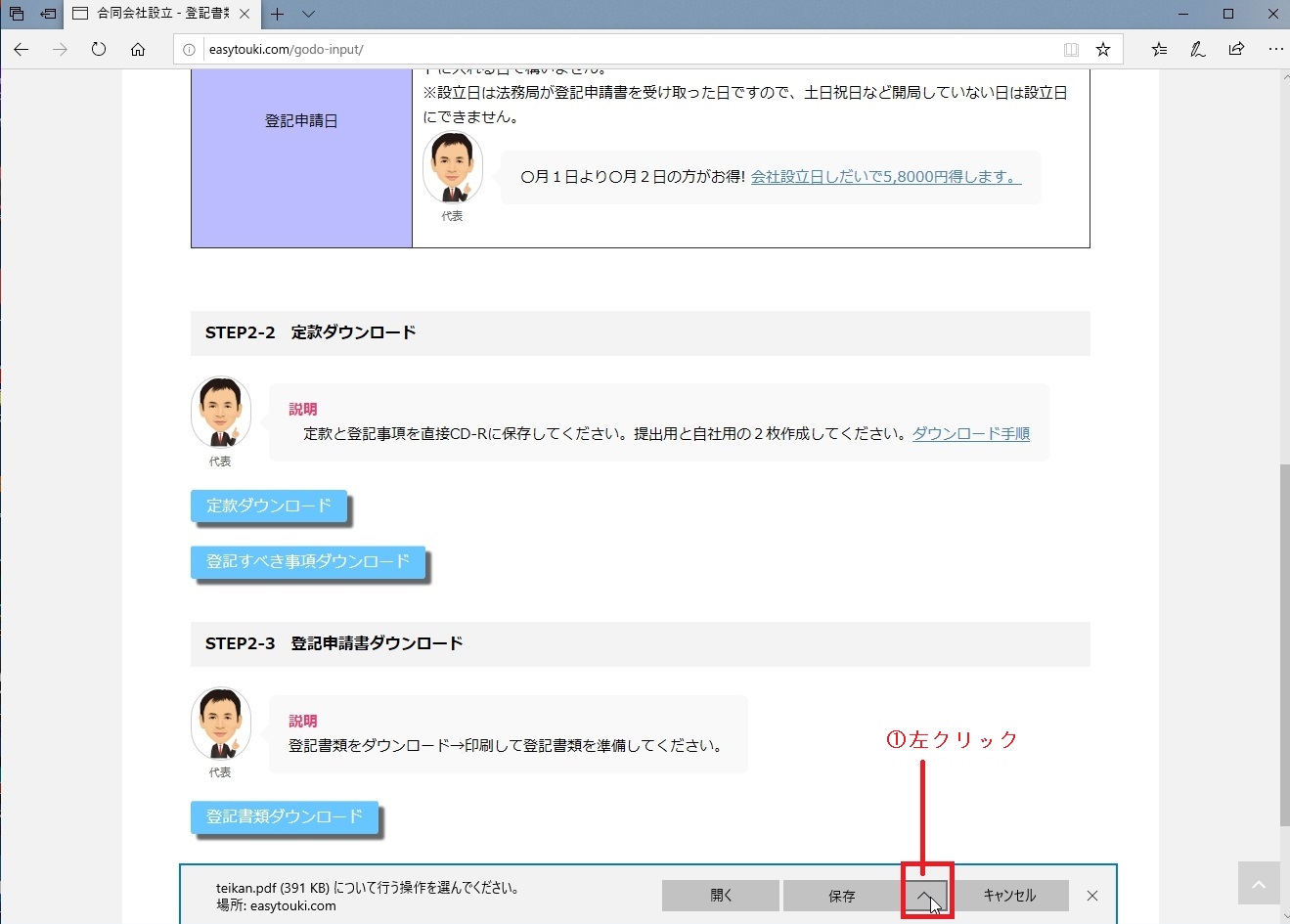Open the reading view icon
Image resolution: width=1290 pixels, height=924 pixels.
coord(1071,49)
